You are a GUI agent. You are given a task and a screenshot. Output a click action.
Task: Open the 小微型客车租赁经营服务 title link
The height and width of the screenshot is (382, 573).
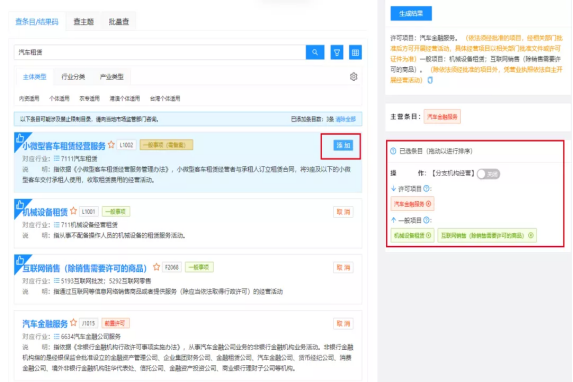point(64,146)
